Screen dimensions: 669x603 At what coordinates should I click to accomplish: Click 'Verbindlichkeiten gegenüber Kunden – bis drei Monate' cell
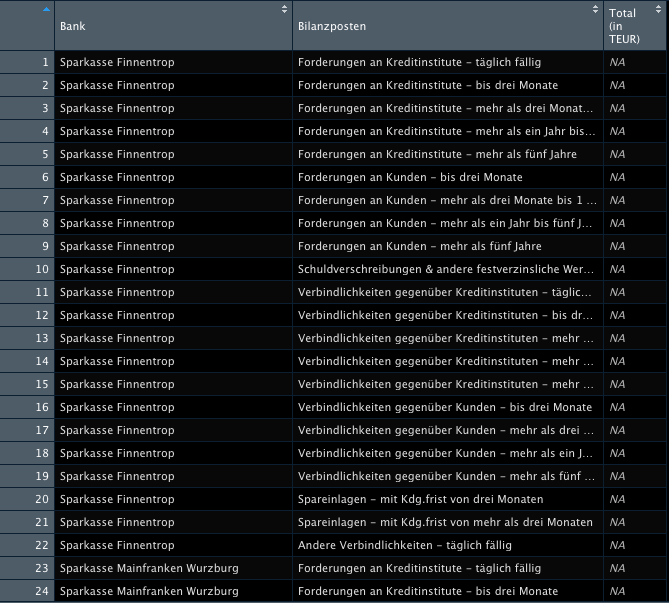pos(444,407)
